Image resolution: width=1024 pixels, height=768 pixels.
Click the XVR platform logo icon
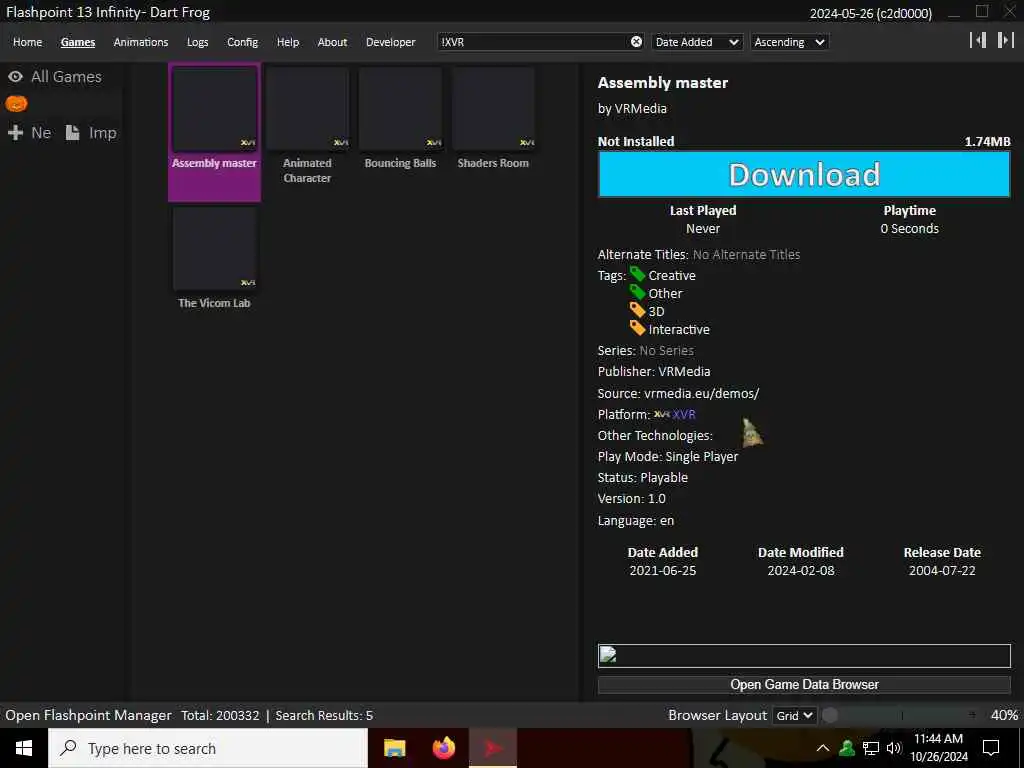click(x=662, y=414)
